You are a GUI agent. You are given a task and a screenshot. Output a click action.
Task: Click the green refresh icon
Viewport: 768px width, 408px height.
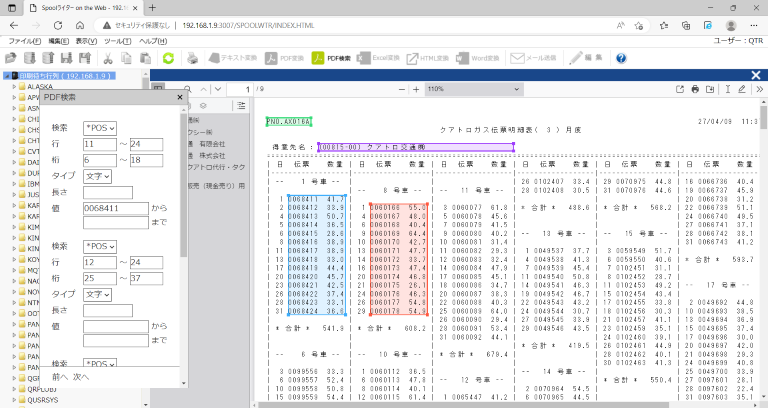point(168,58)
